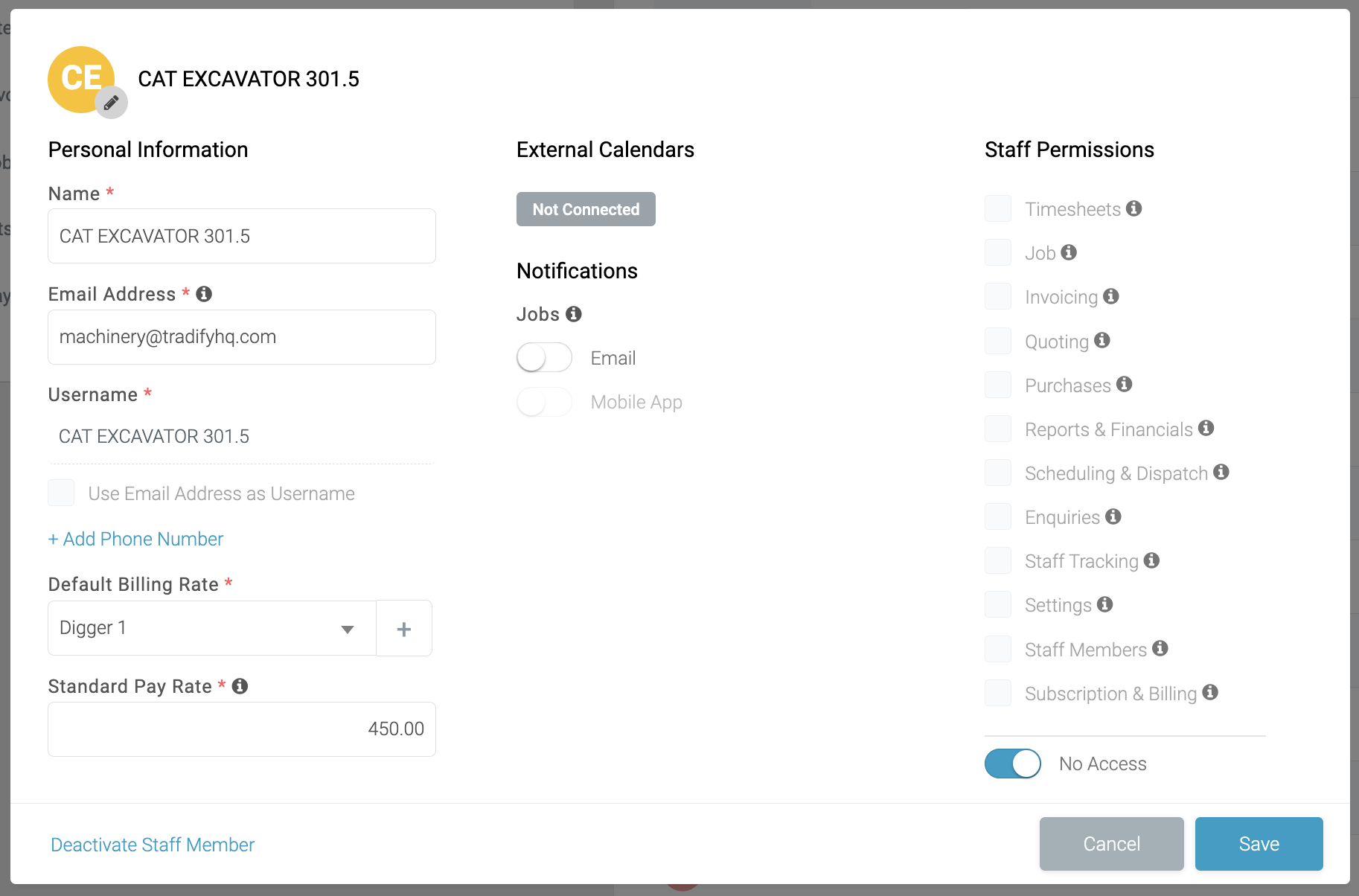1359x896 pixels.
Task: Show Purchases permission info icon
Action: pyautogui.click(x=1124, y=384)
